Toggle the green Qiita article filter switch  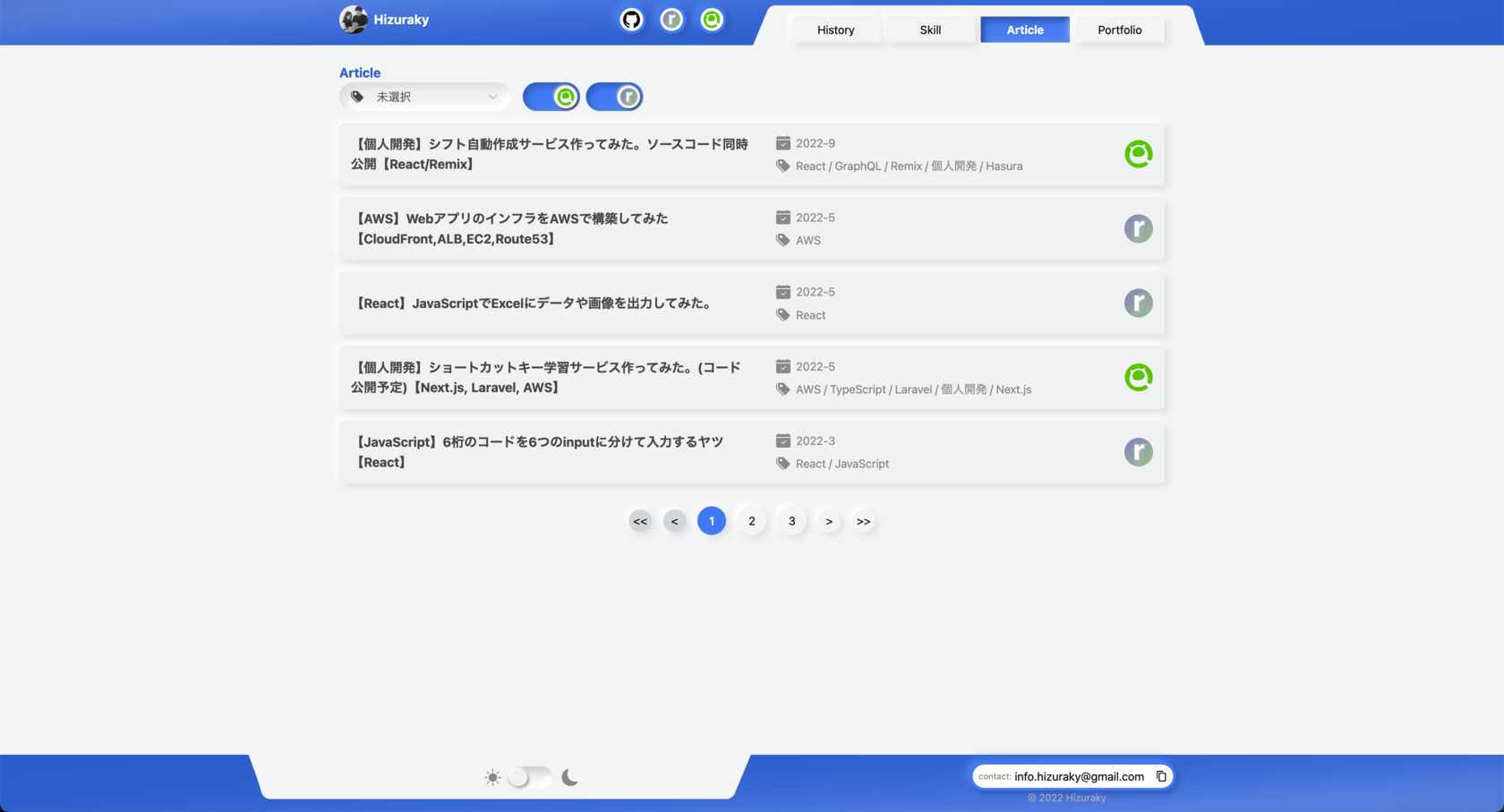(x=551, y=97)
